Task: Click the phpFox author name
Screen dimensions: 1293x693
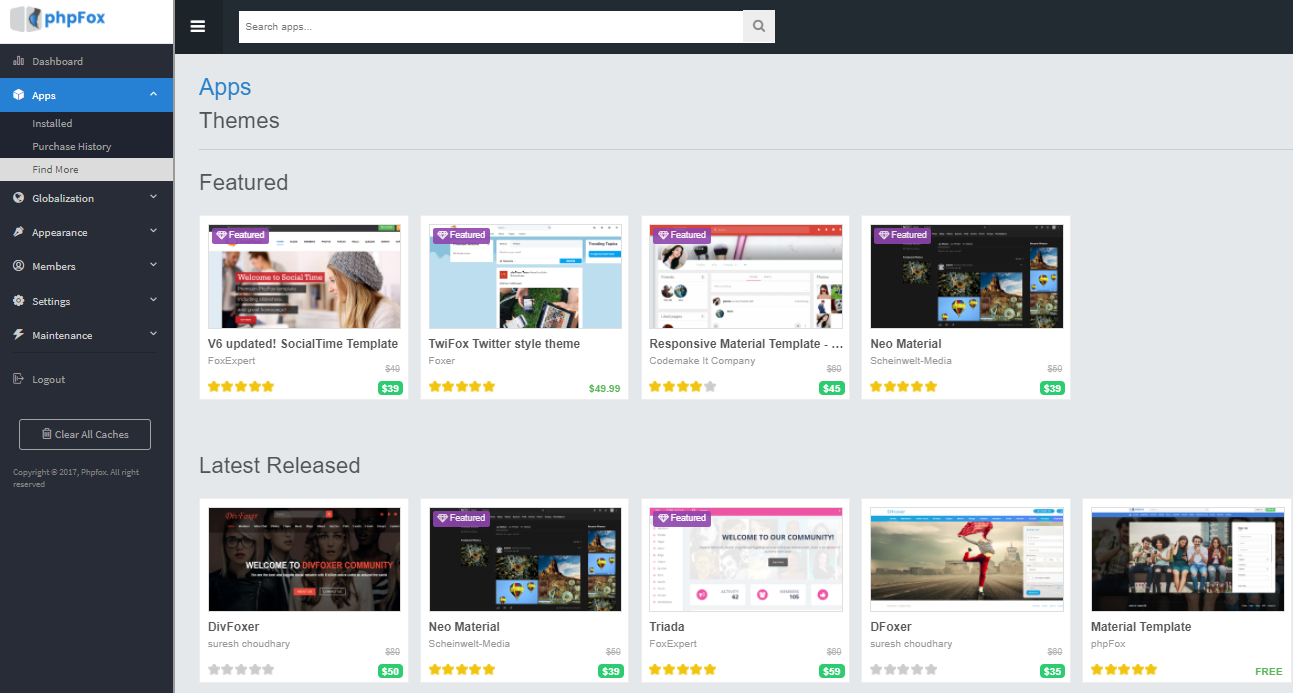Action: coord(1108,644)
